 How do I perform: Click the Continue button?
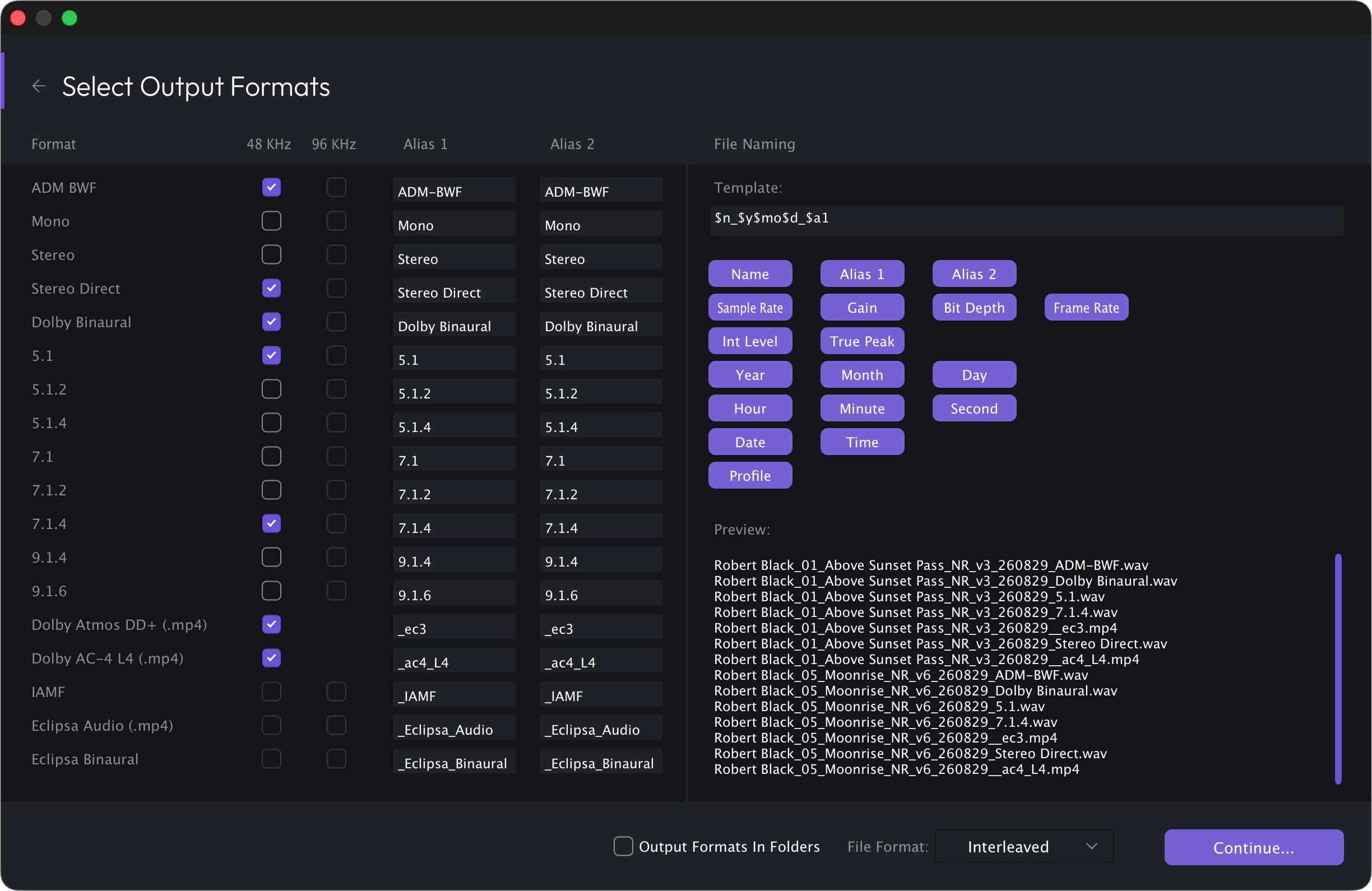(x=1253, y=847)
